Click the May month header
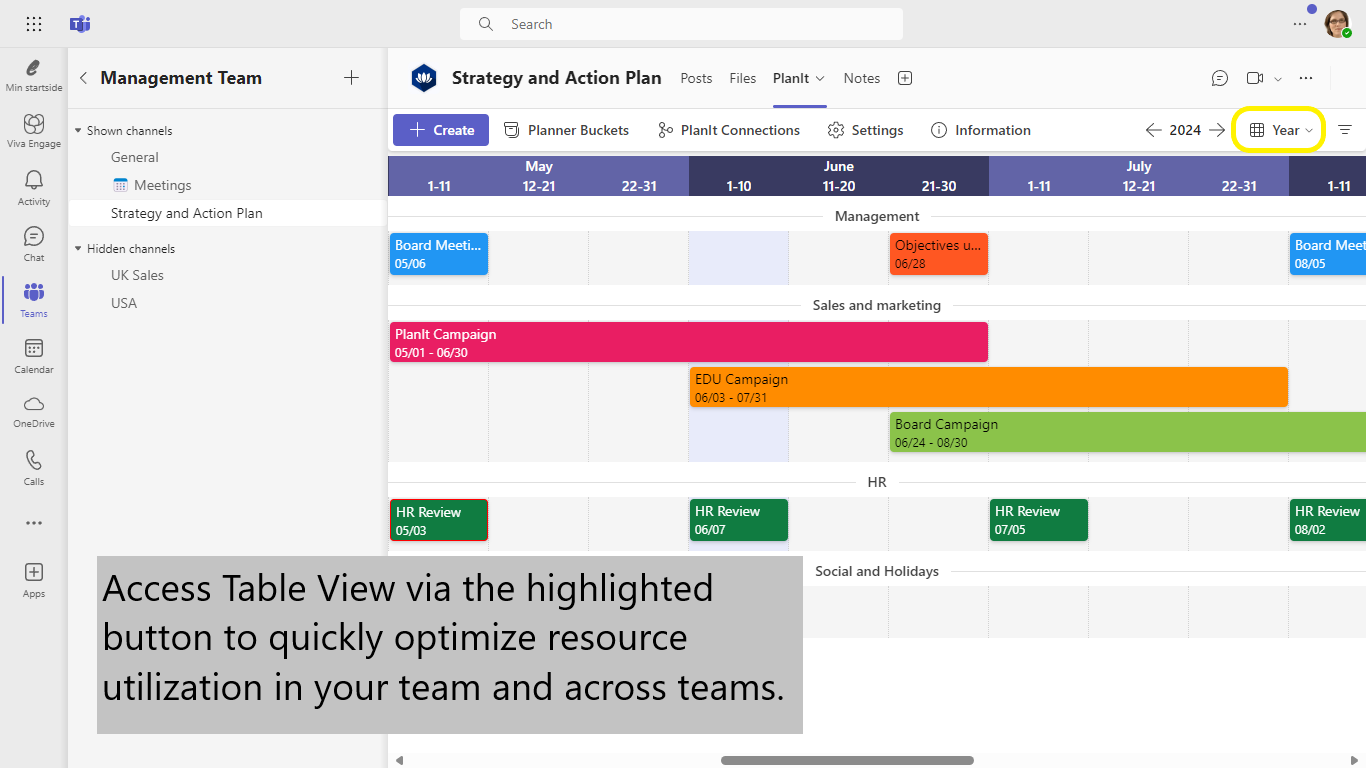Image resolution: width=1366 pixels, height=768 pixels. 539,166
